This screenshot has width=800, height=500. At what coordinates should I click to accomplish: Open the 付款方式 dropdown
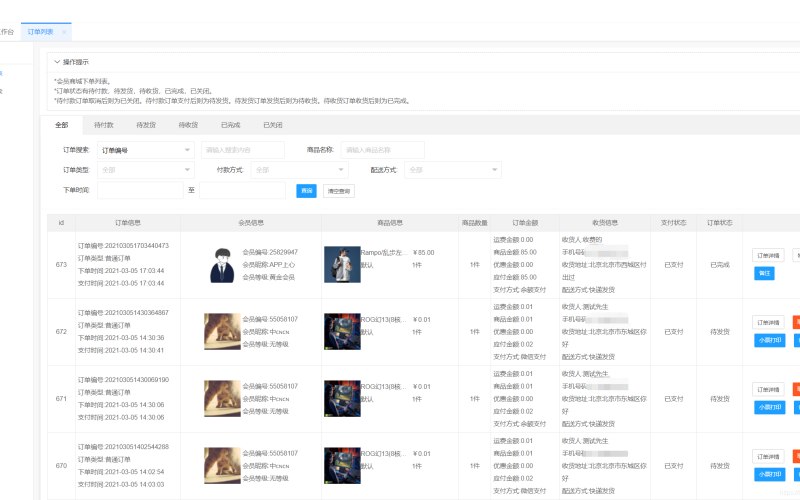[x=299, y=170]
